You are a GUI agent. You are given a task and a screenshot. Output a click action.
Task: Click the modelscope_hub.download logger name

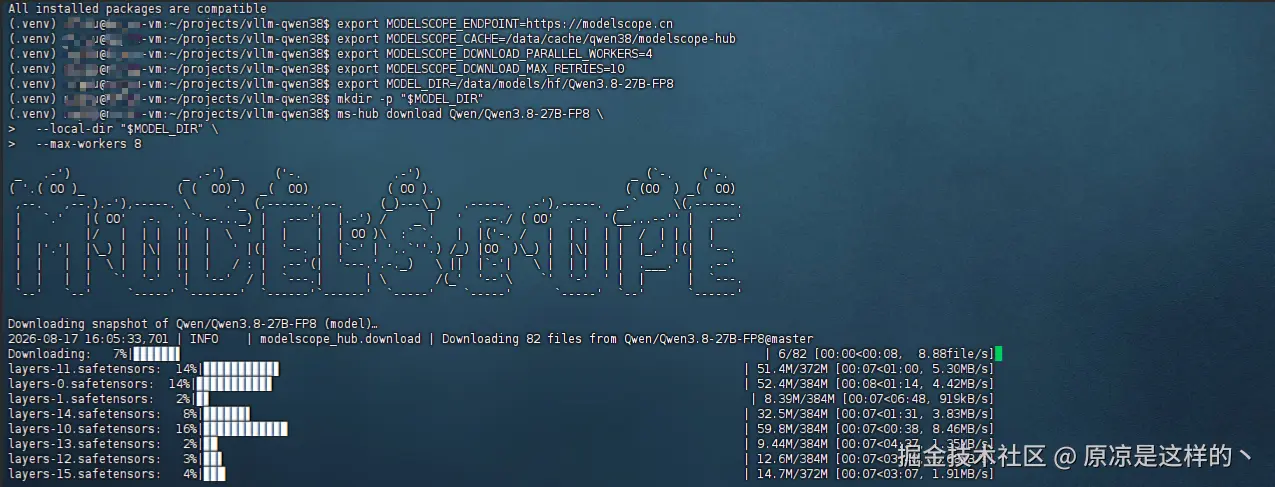340,339
